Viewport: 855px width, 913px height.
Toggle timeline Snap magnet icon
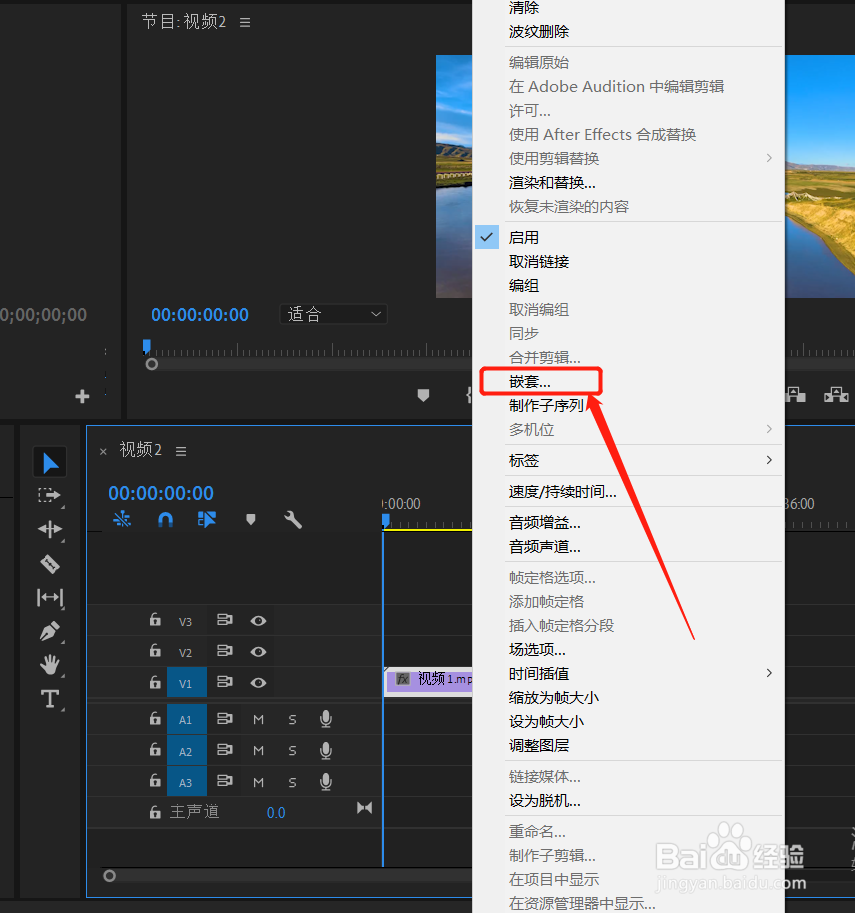point(165,519)
